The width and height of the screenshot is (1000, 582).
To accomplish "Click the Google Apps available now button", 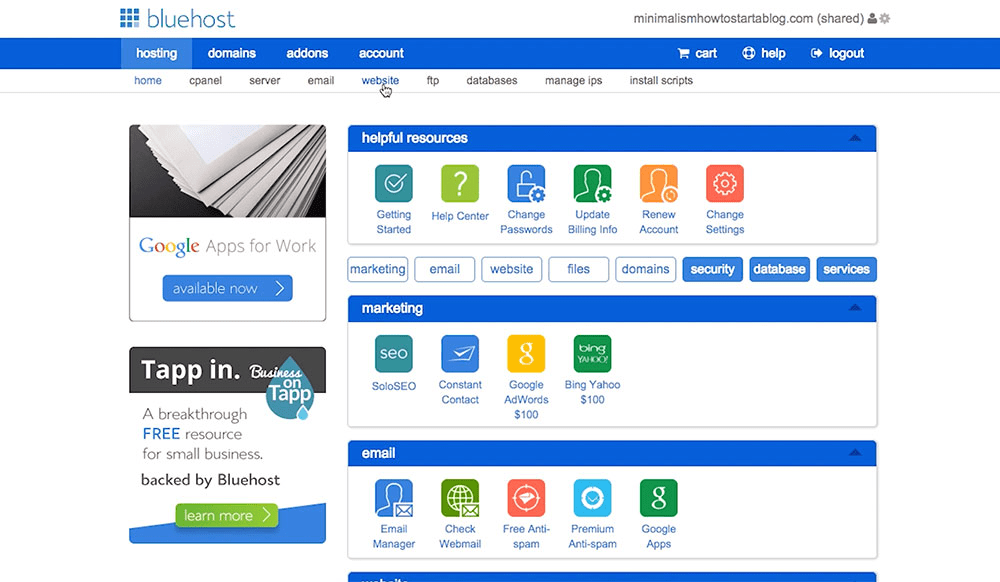I will click(227, 289).
